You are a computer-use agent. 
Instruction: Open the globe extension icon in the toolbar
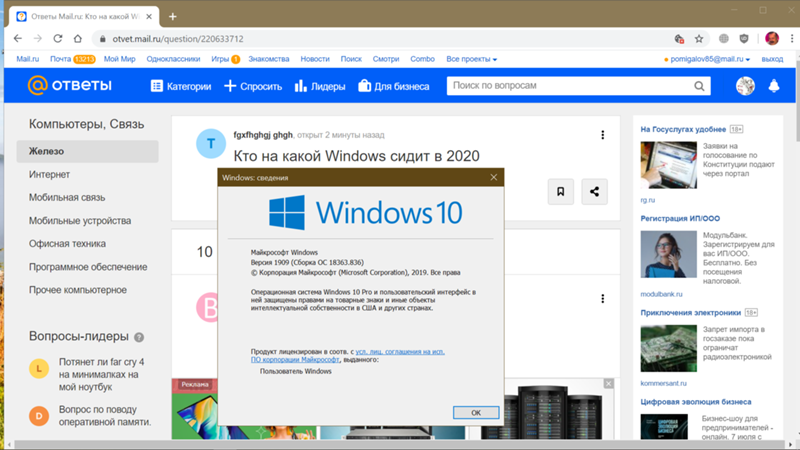click(x=723, y=39)
